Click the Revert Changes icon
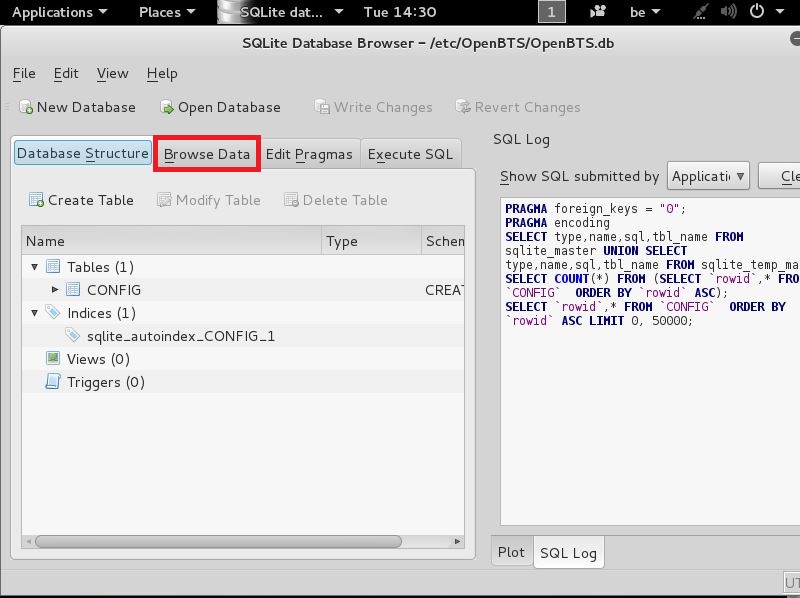 [x=463, y=107]
